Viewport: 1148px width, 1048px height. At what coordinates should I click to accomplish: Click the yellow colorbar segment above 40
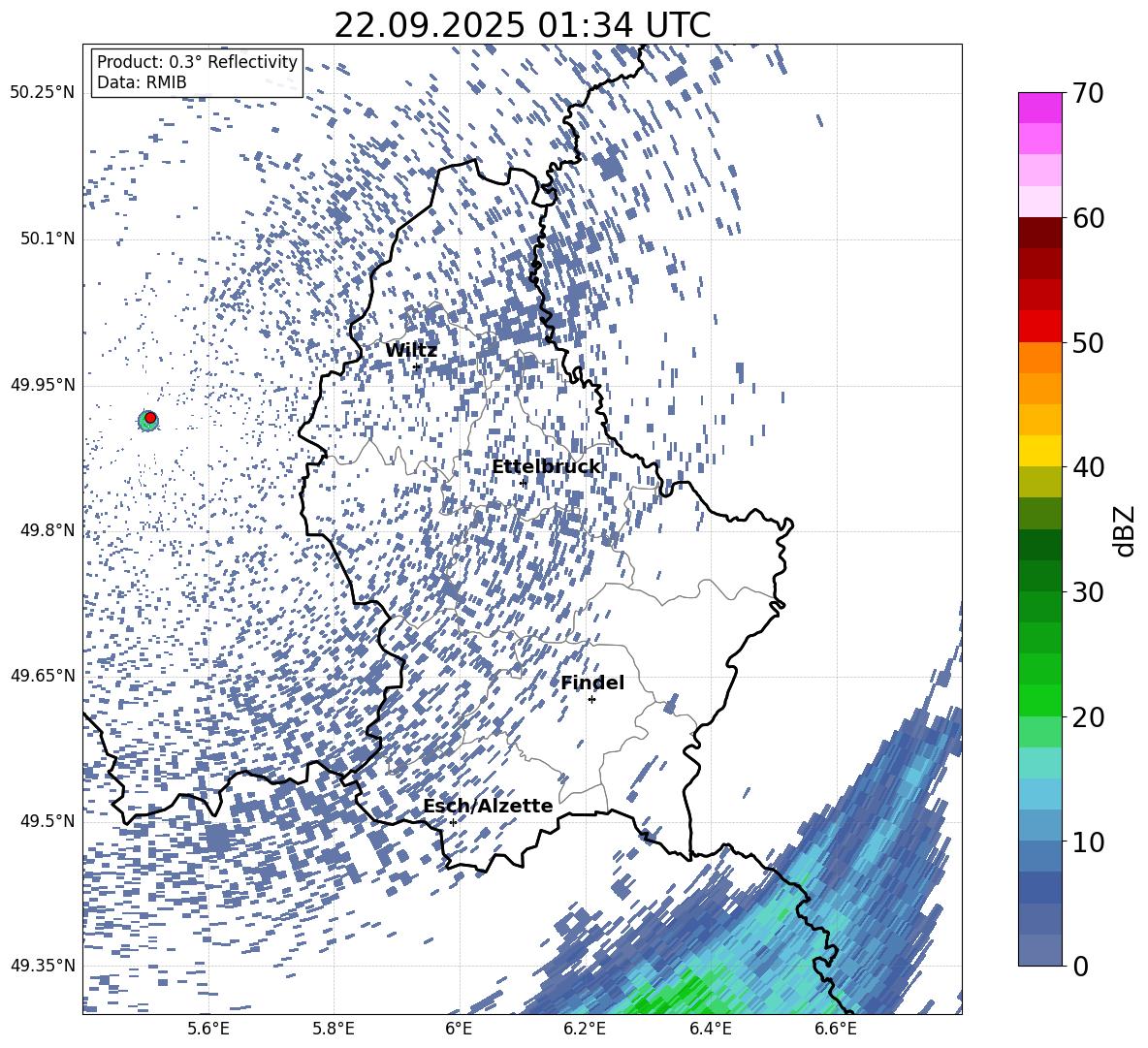1039,452
